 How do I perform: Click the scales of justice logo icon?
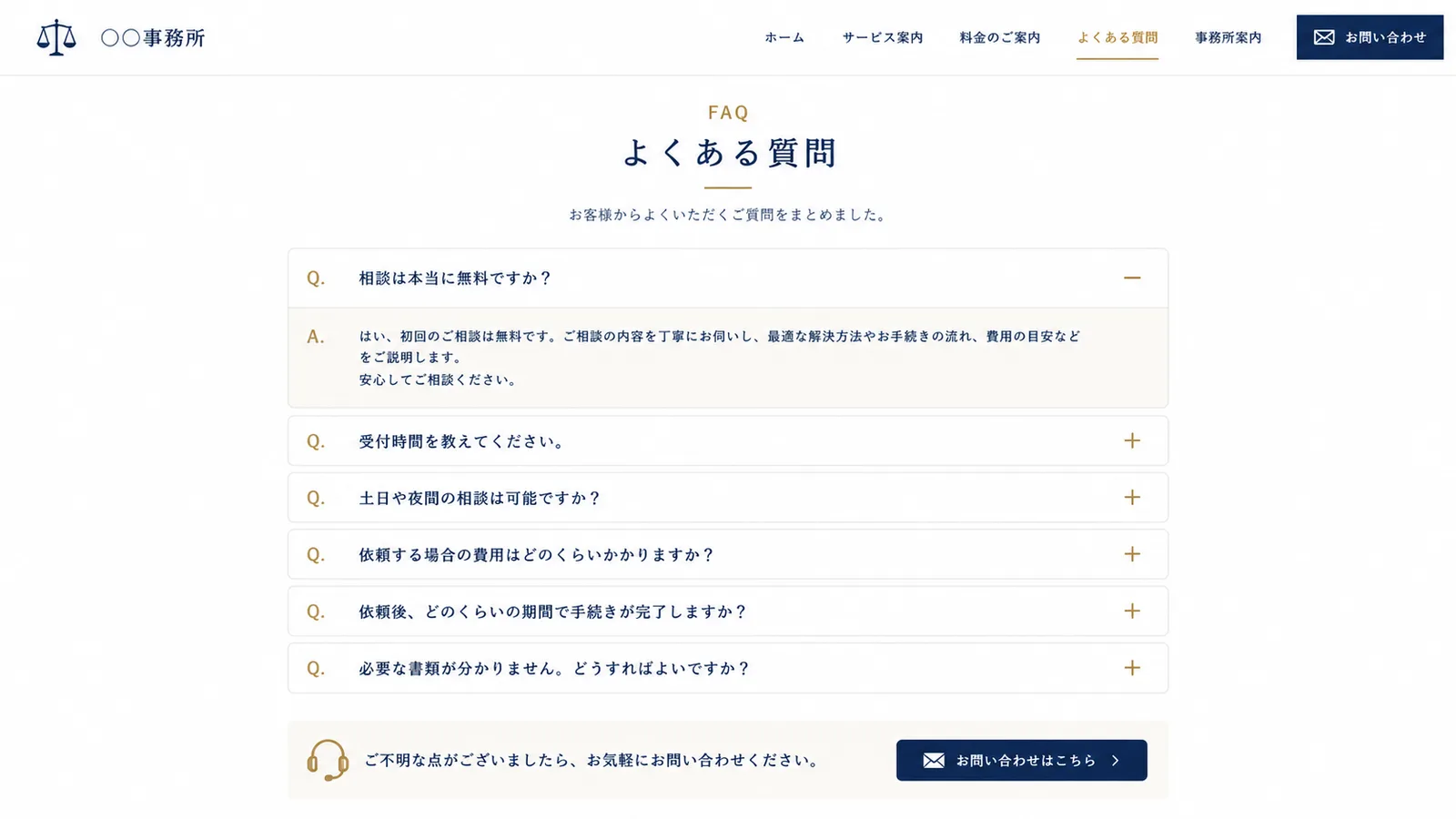[56, 37]
